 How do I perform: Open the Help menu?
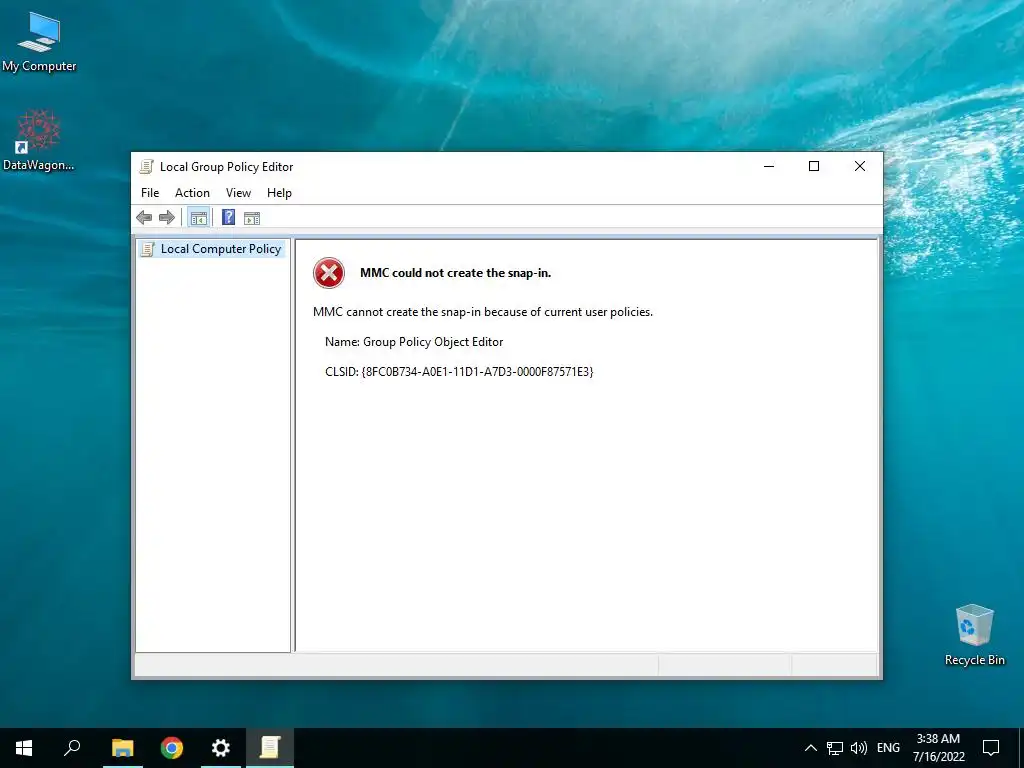(280, 193)
